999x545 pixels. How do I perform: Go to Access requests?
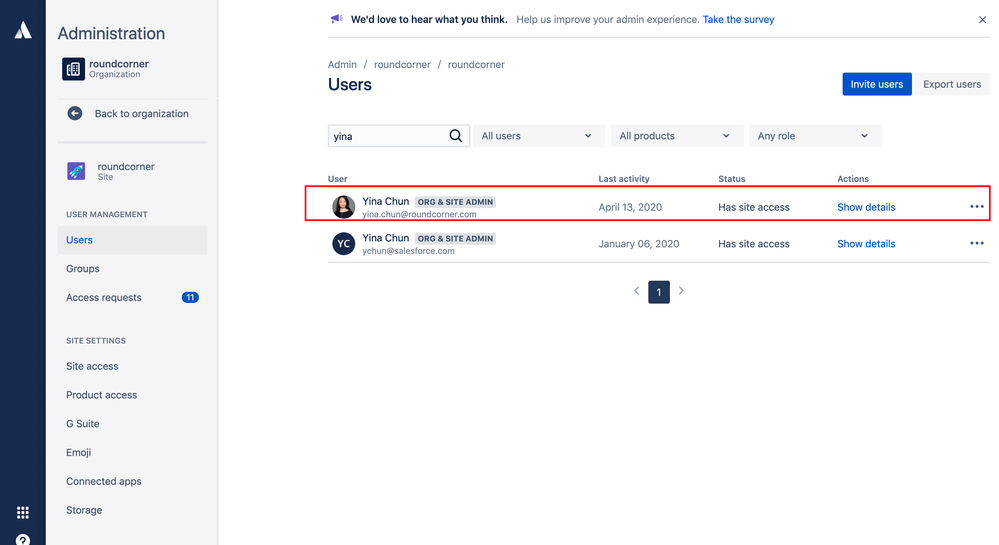[x=104, y=297]
